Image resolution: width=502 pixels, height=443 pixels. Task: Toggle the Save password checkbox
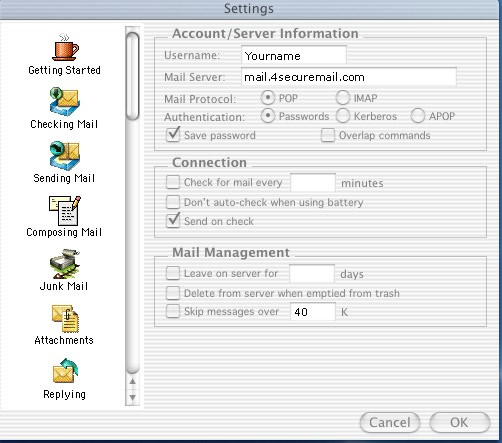(x=173, y=135)
